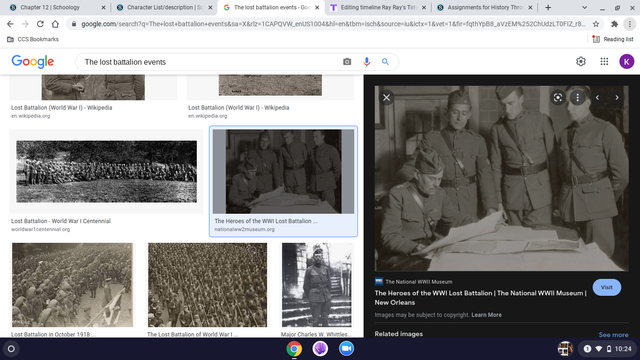Open a new browser tab
The width and height of the screenshot is (640, 360).
click(x=548, y=7)
